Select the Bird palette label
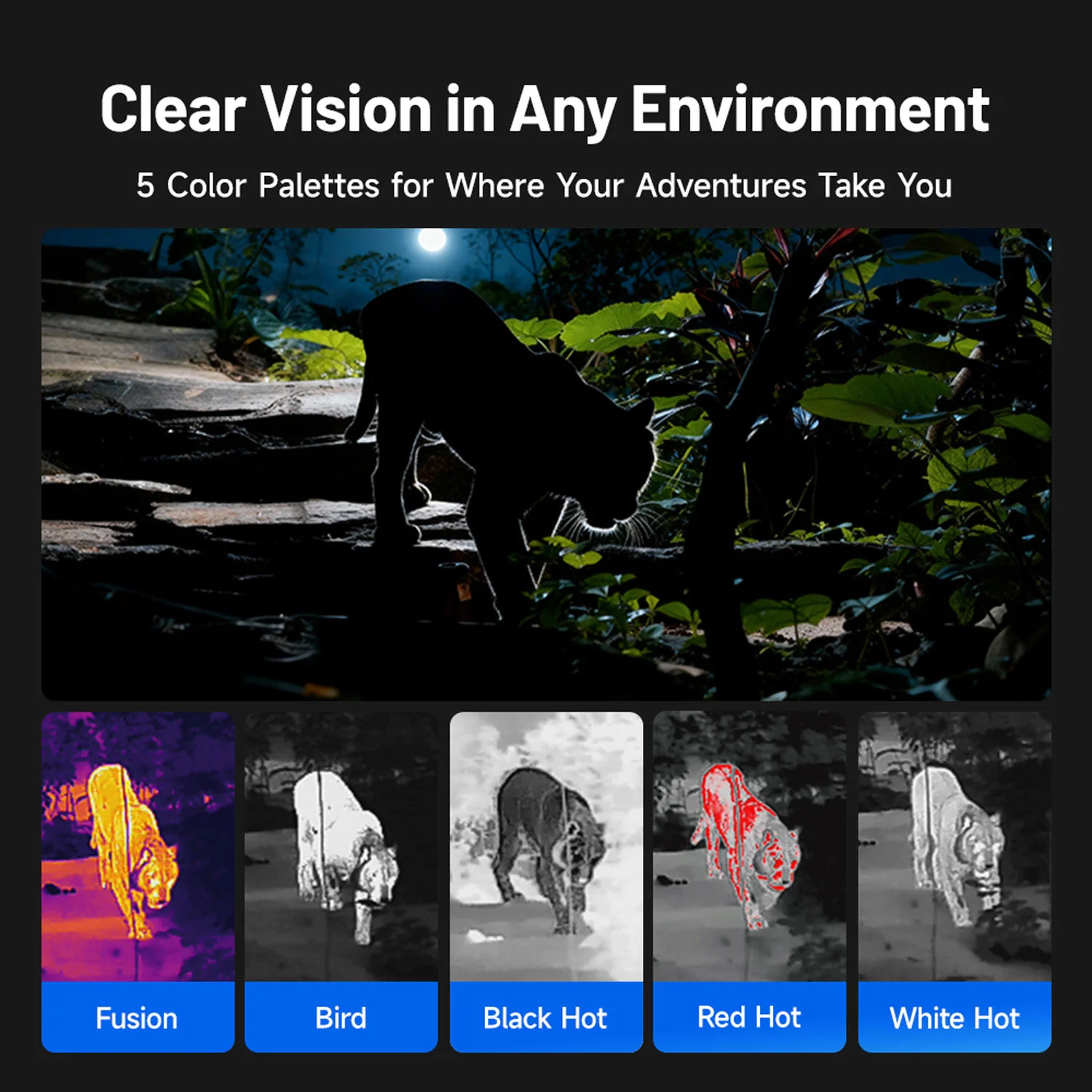1092x1092 pixels. (341, 1017)
